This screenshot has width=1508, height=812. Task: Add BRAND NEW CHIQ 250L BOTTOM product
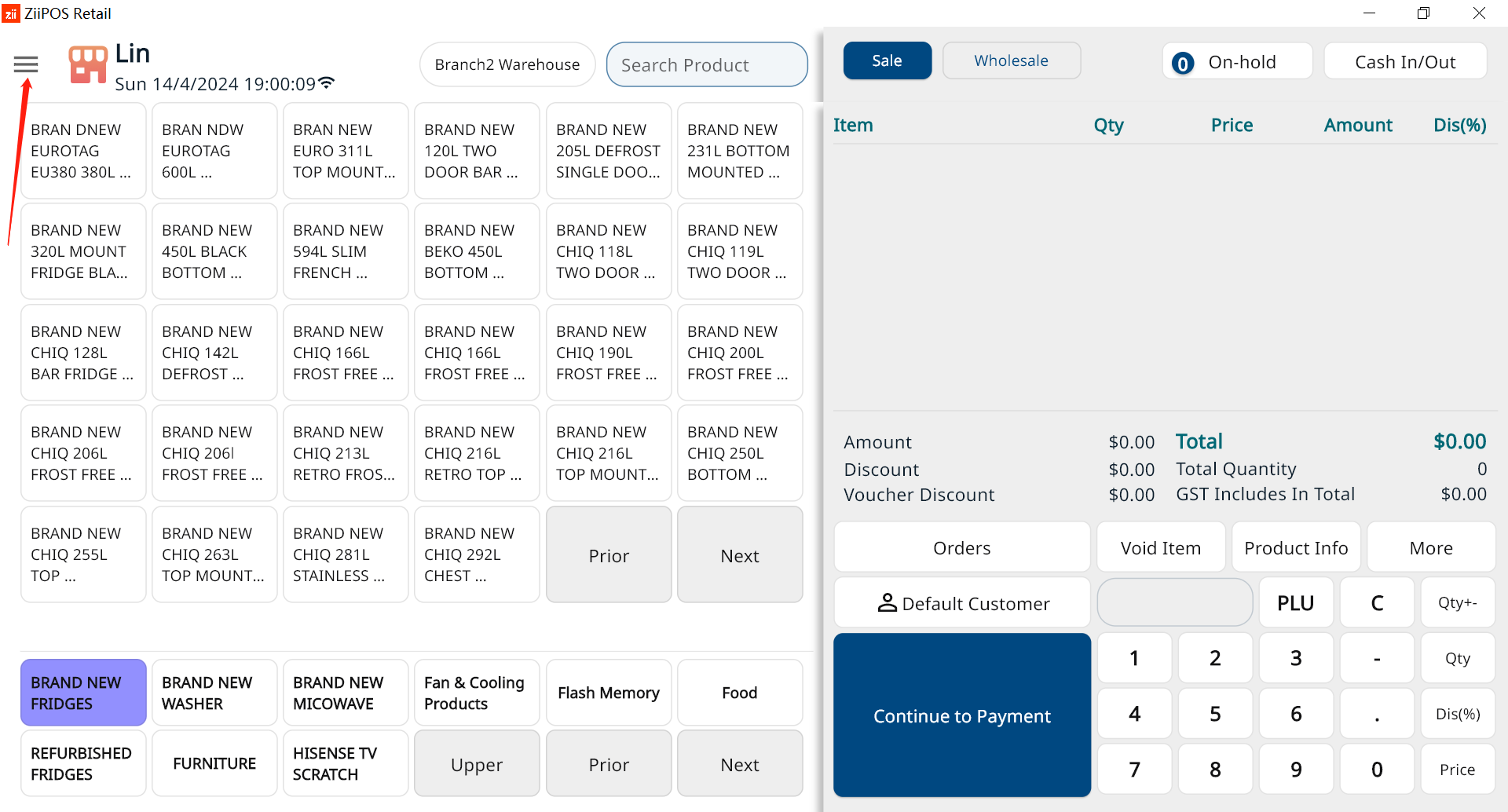tap(740, 453)
